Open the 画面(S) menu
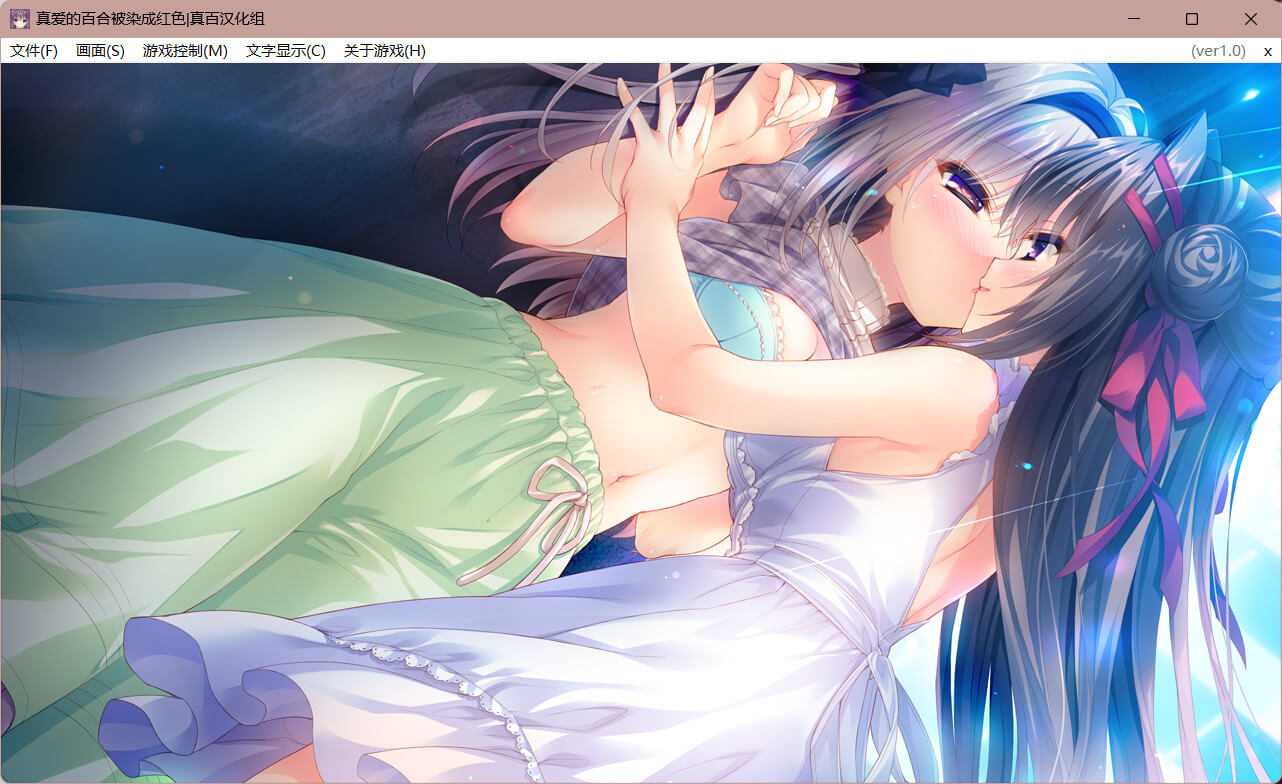Image resolution: width=1282 pixels, height=784 pixels. point(100,51)
